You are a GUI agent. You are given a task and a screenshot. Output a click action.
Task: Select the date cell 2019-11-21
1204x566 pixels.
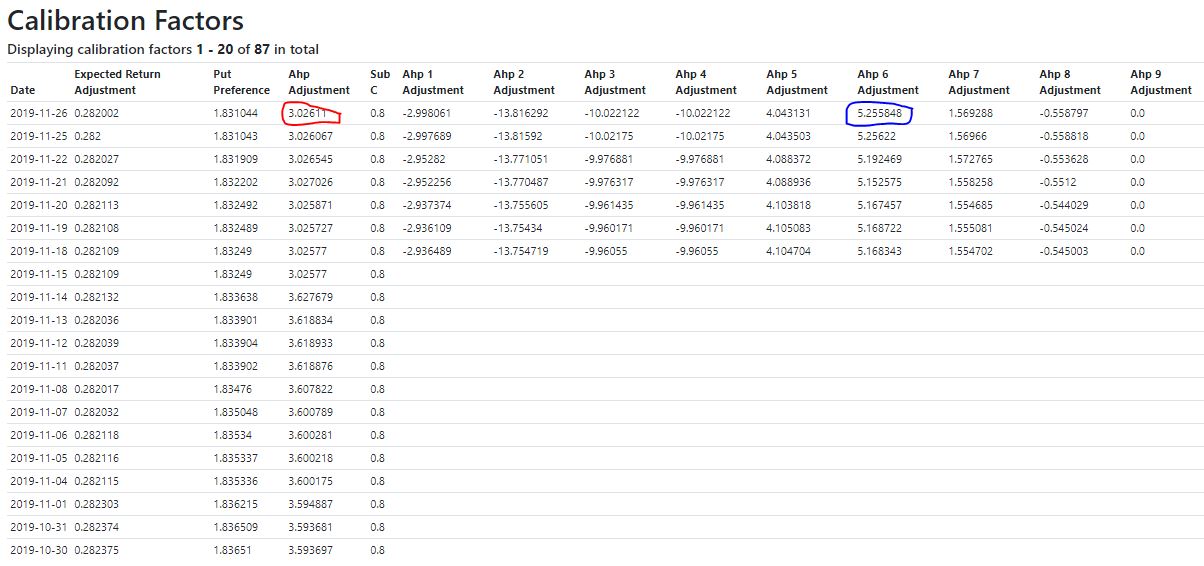38,182
